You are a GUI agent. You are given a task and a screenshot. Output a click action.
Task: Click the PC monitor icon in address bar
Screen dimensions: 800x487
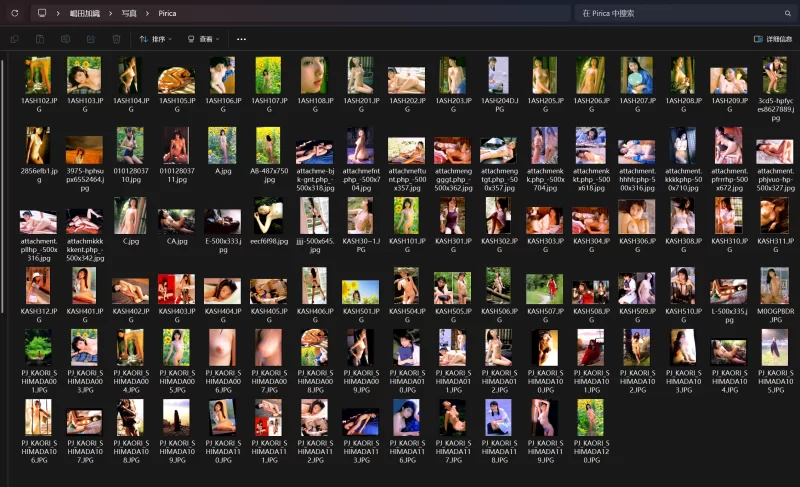[42, 13]
